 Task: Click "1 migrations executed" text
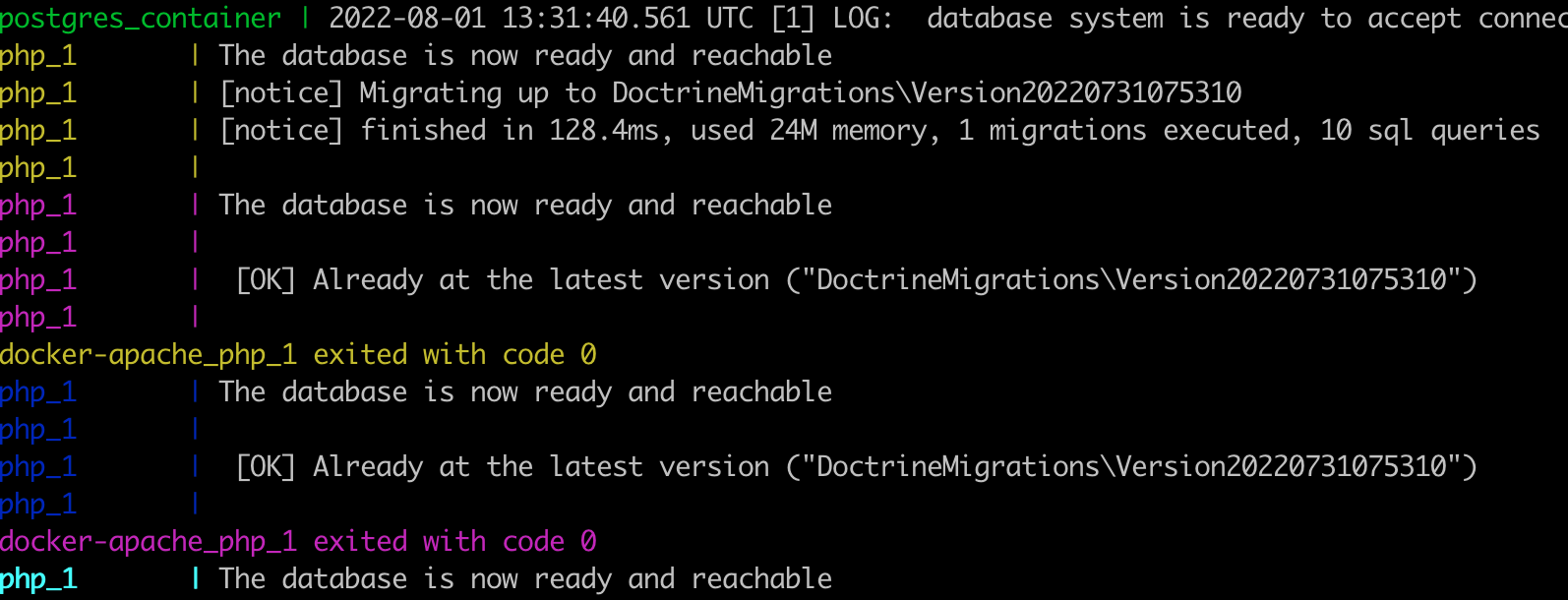click(1123, 131)
